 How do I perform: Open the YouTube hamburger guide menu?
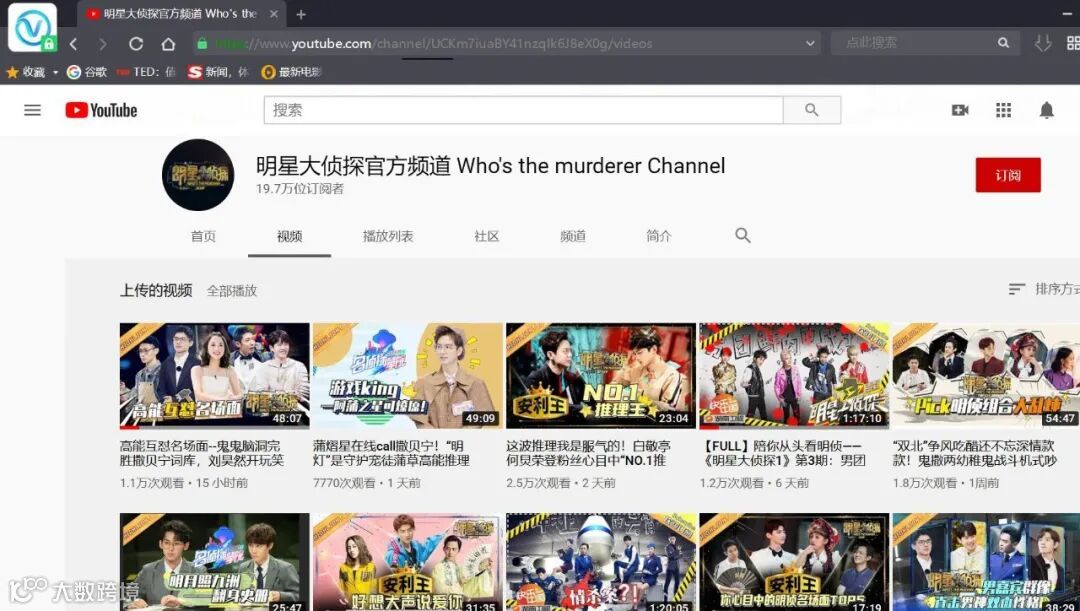32,110
